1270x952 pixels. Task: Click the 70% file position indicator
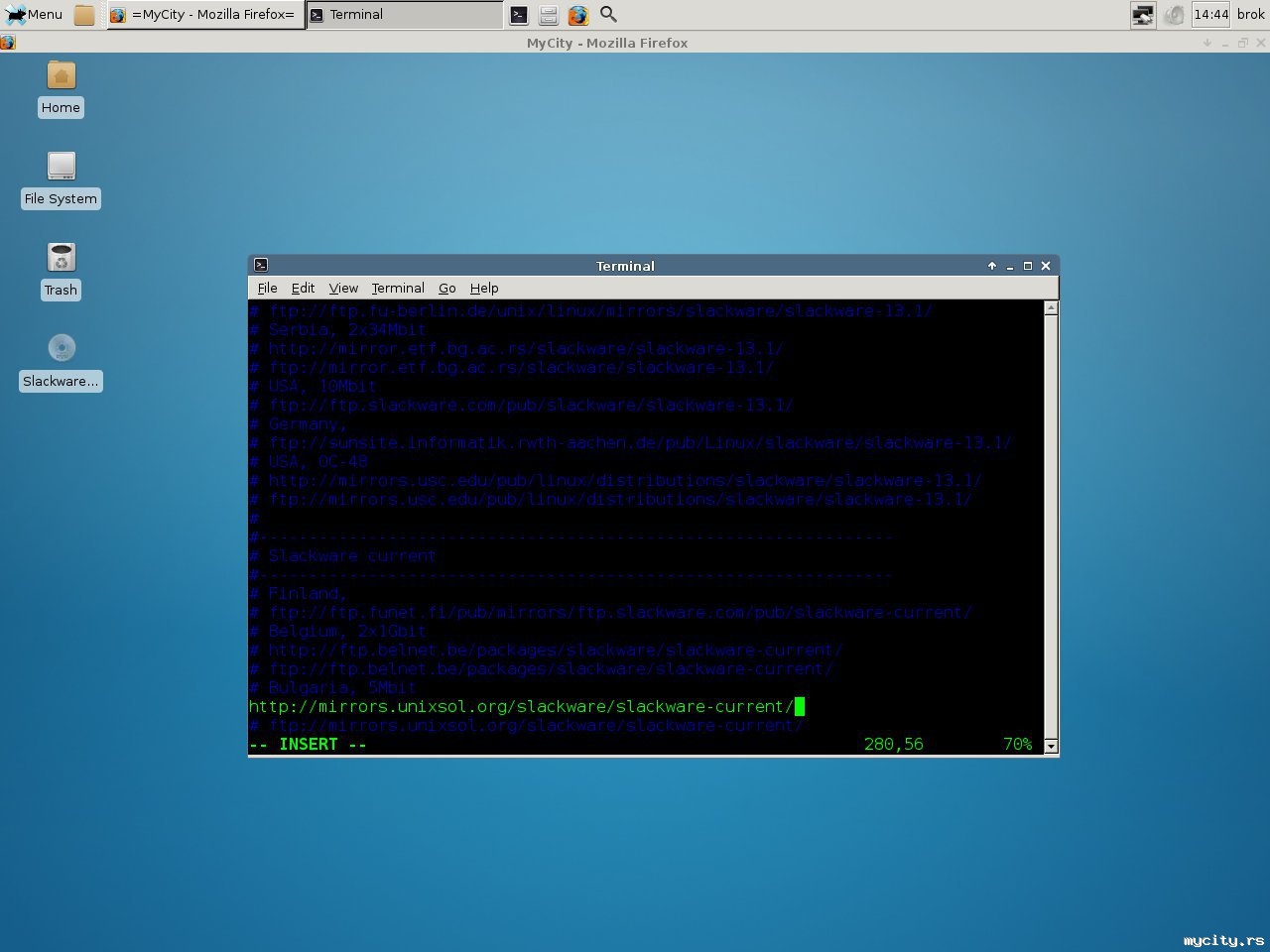pos(1017,744)
